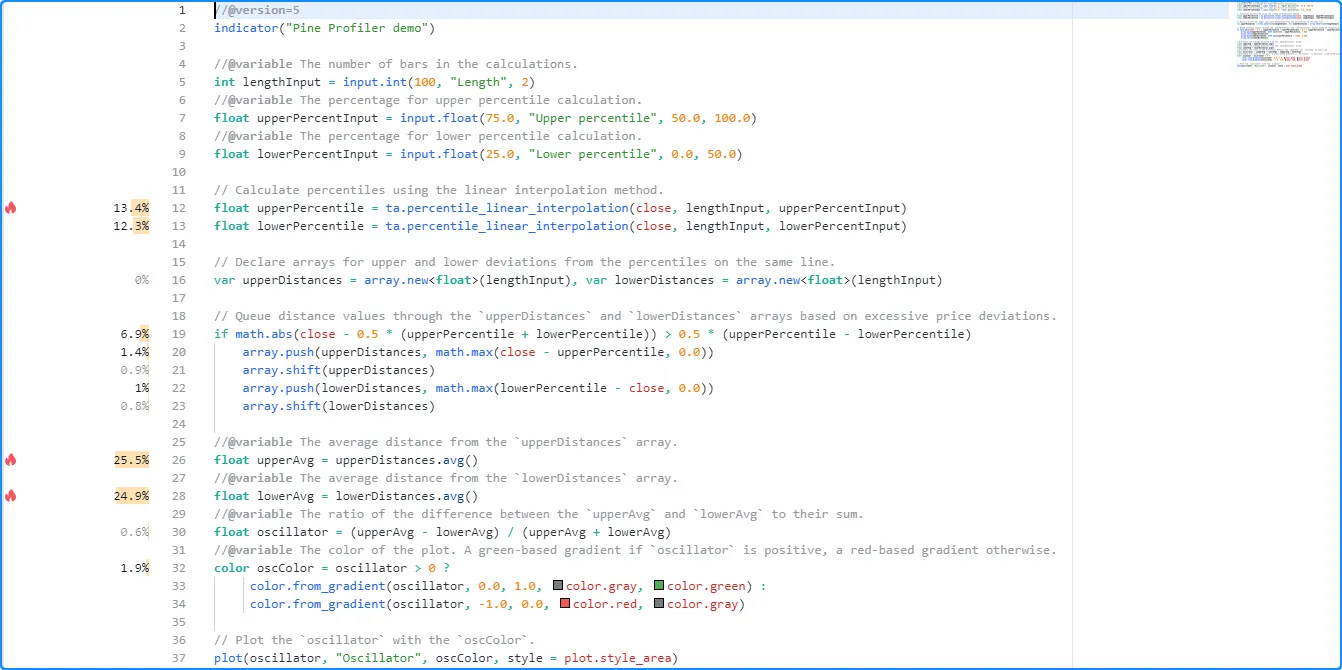1342x670 pixels.
Task: Select the flame icon at line 28
Action: pyautogui.click(x=11, y=496)
